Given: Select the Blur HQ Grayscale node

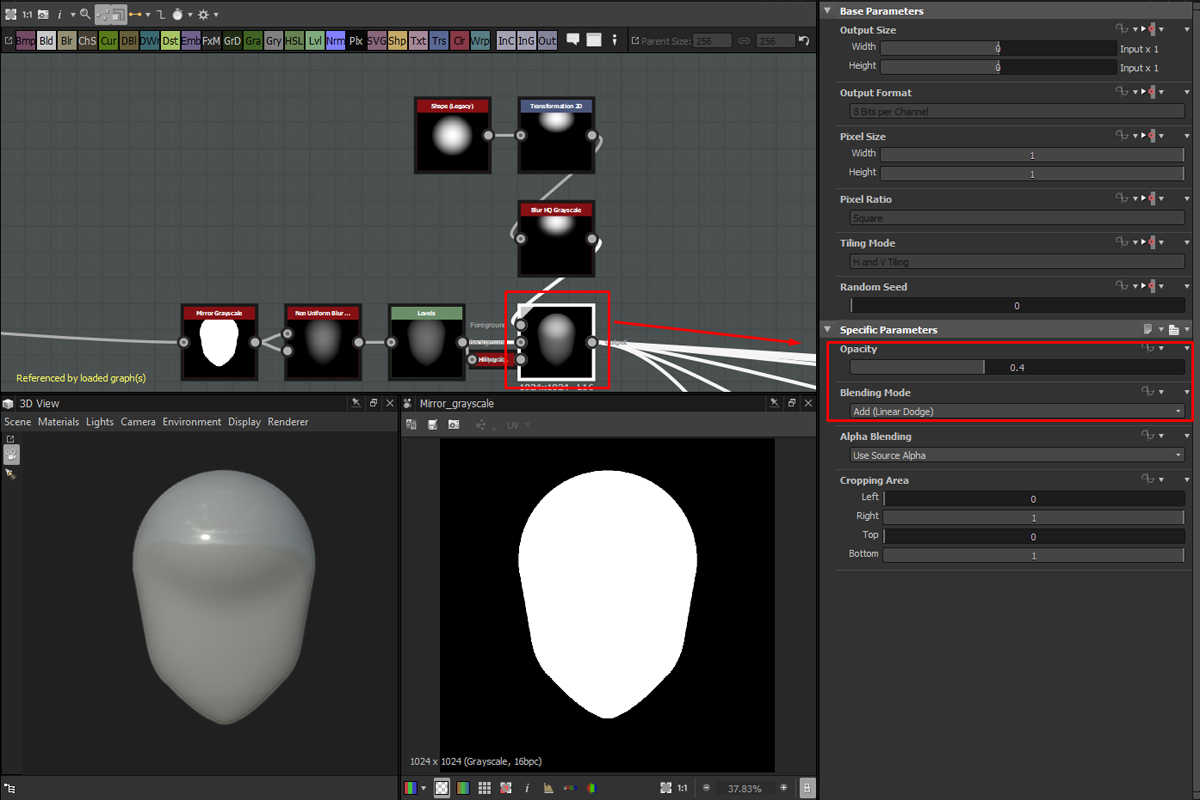Looking at the screenshot, I should point(557,239).
